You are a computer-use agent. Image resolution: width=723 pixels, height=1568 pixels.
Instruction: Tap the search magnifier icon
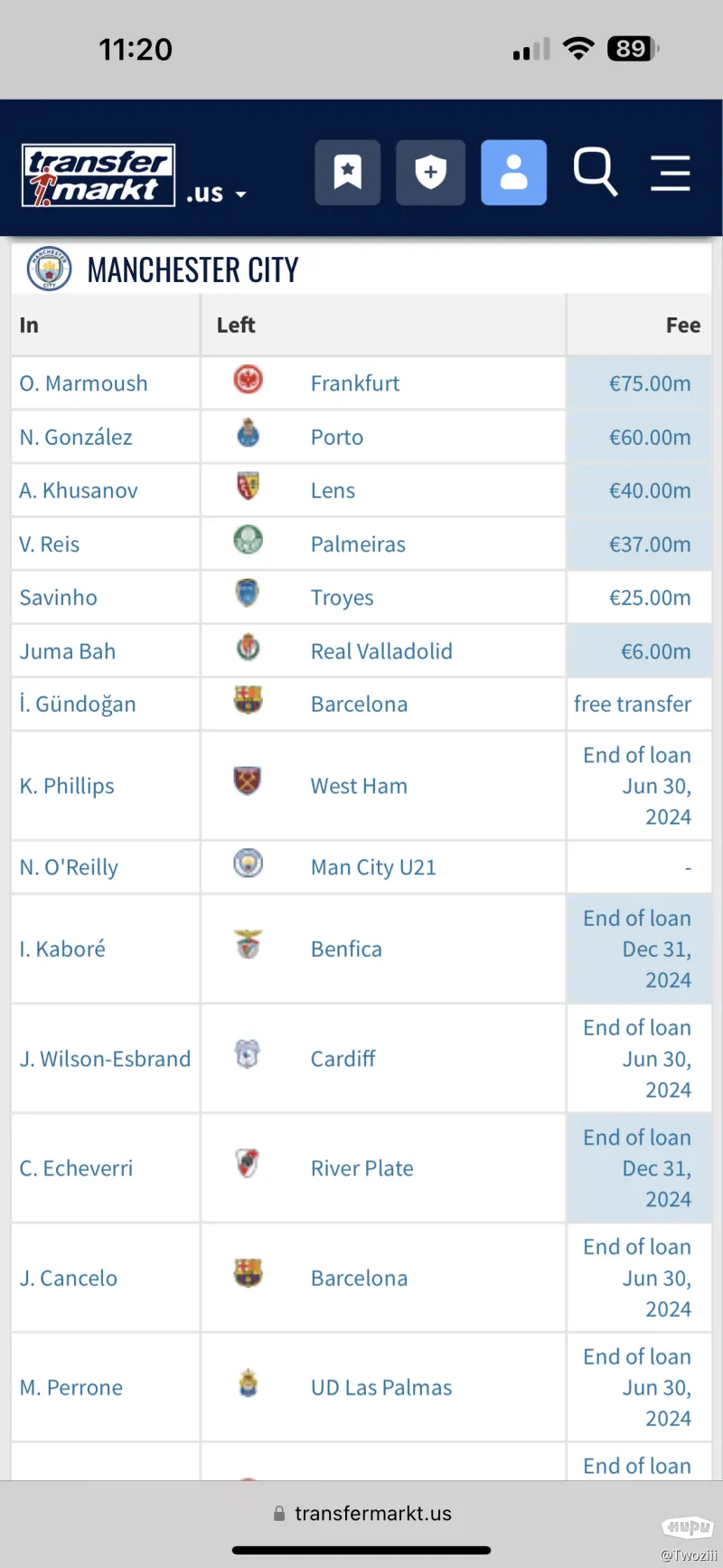596,171
